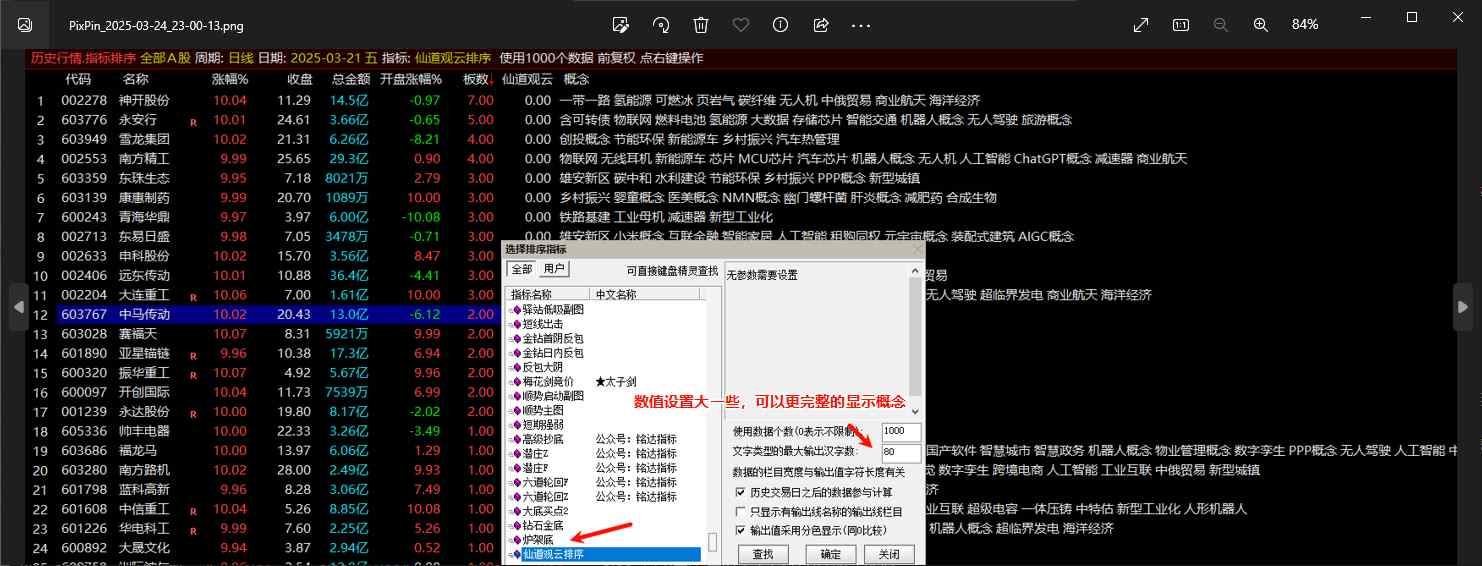Click the 全部A股 label in header
Screen dimensions: 1482x566
(165, 58)
